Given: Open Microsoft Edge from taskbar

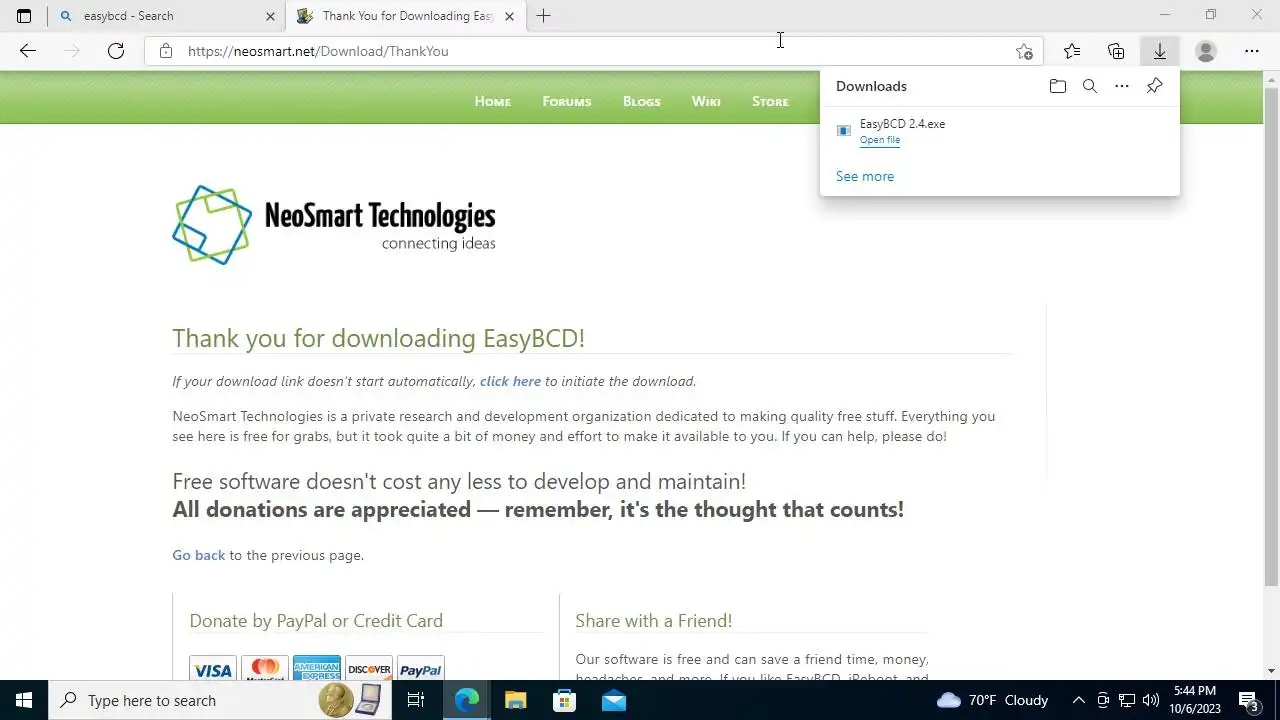Looking at the screenshot, I should pyautogui.click(x=466, y=700).
